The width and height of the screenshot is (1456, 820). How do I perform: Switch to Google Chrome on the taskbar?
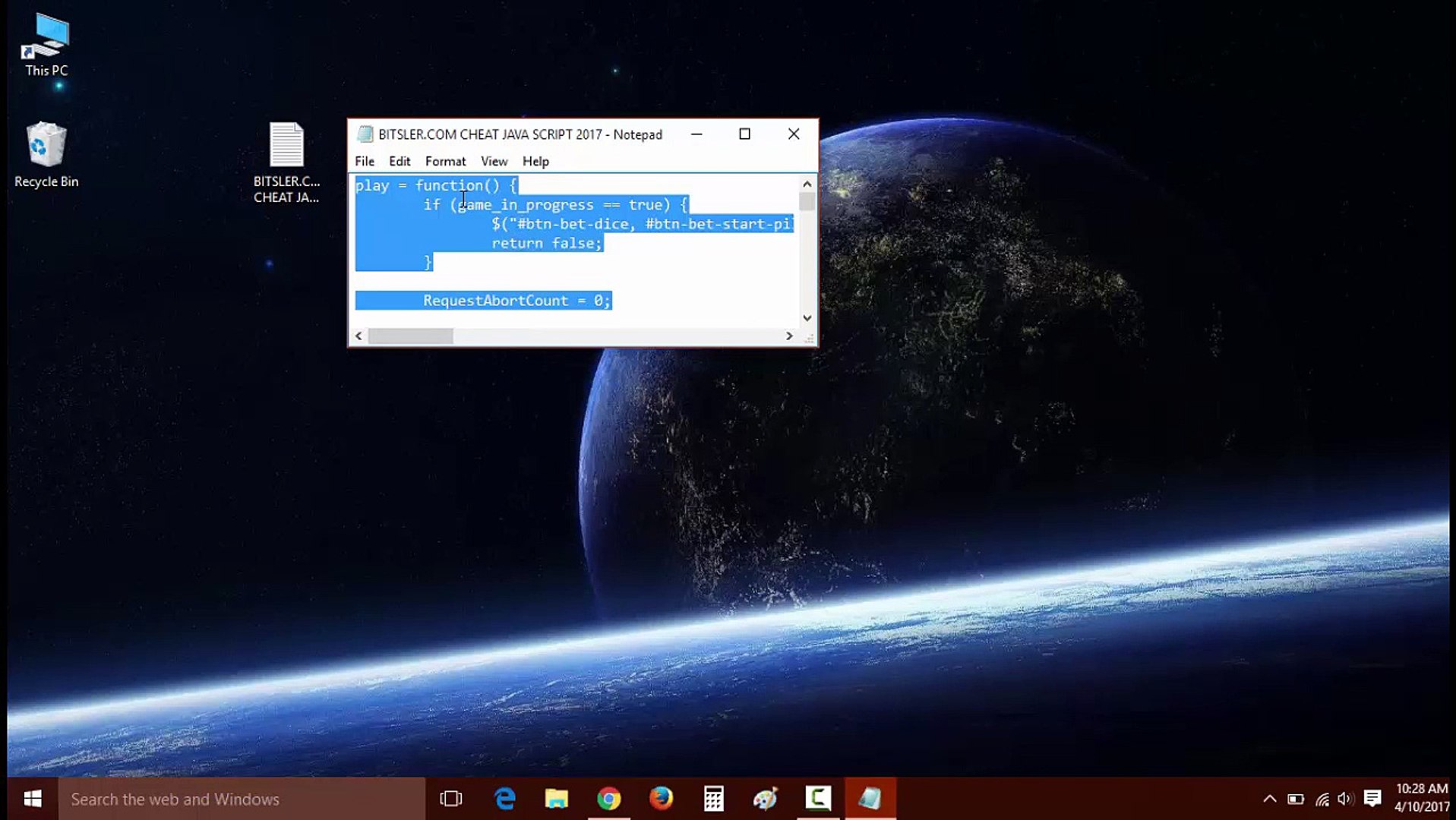[609, 799]
